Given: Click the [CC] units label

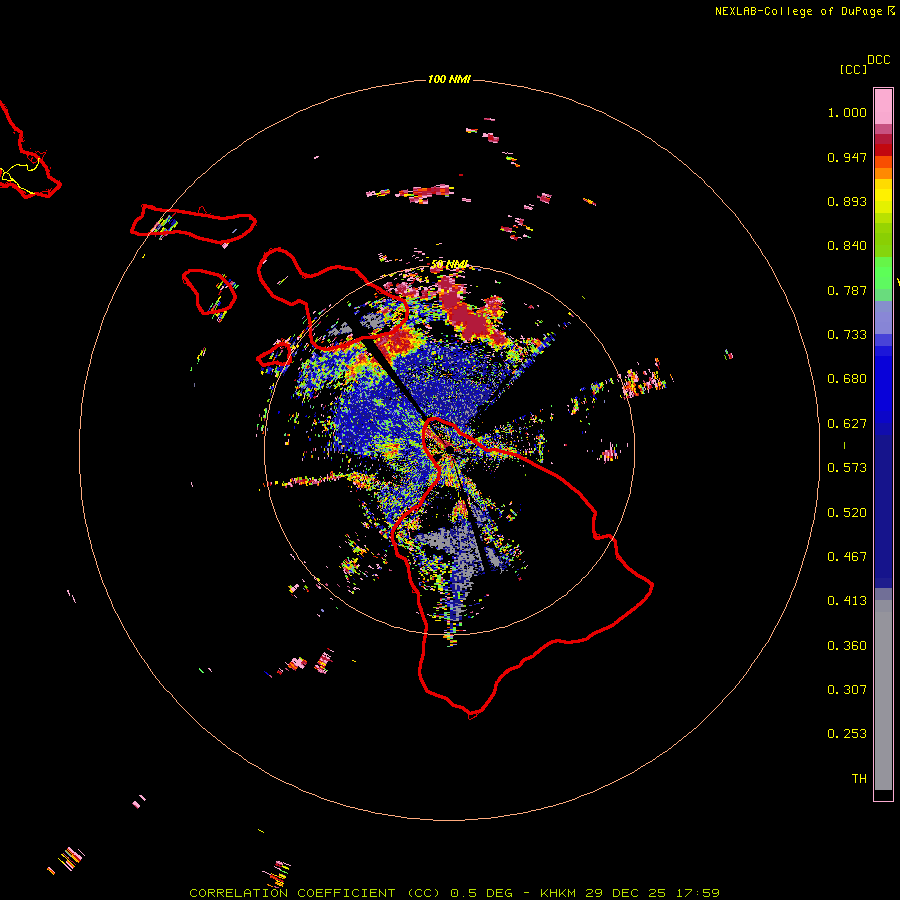Looking at the screenshot, I should click(853, 69).
